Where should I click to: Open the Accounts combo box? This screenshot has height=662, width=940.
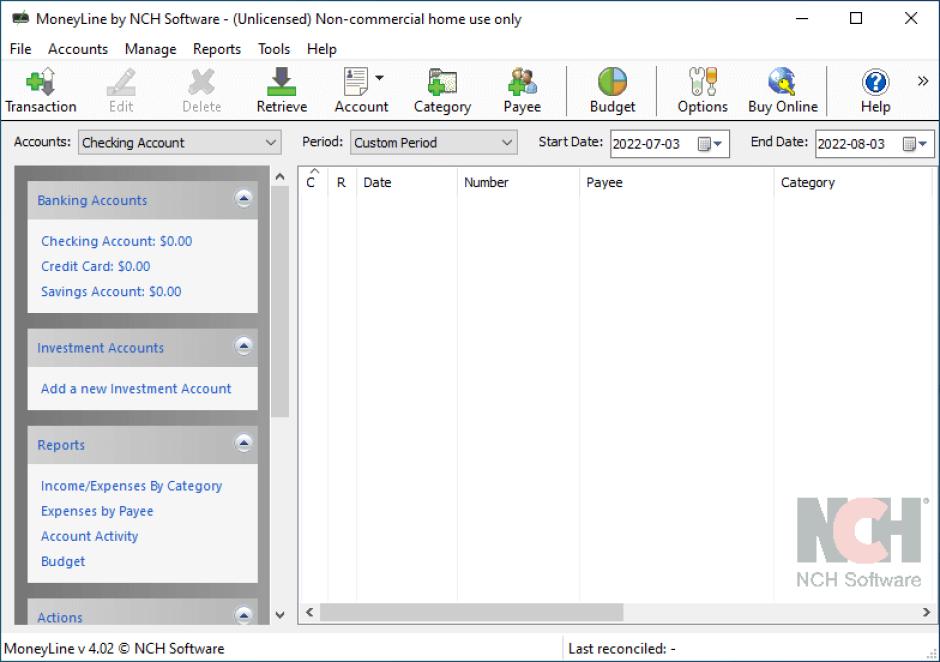click(x=179, y=143)
